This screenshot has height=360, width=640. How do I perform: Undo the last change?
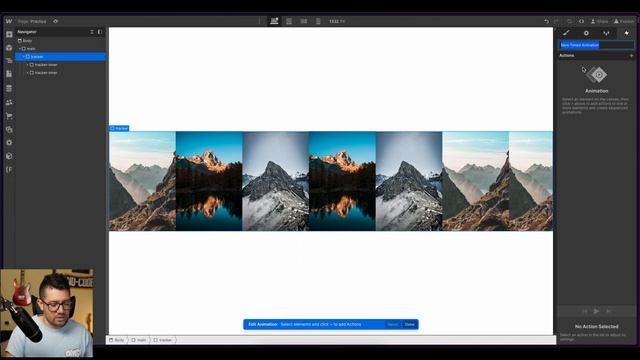click(x=546, y=21)
